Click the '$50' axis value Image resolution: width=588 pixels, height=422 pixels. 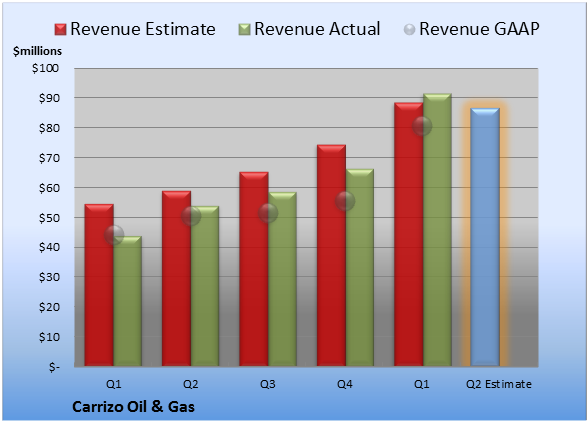(x=49, y=218)
